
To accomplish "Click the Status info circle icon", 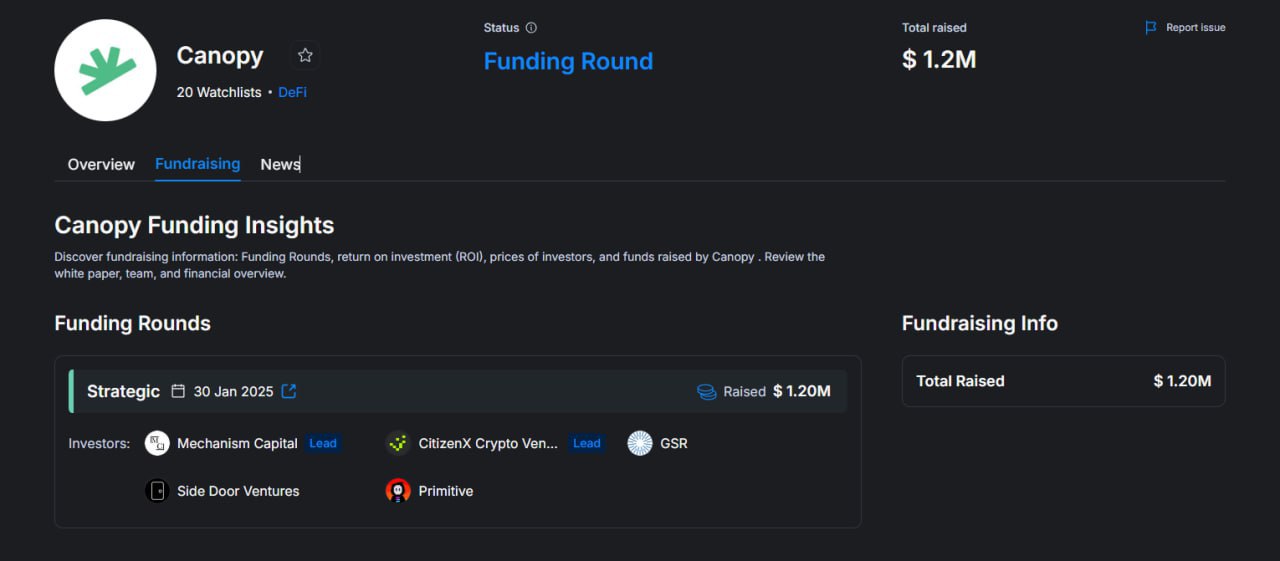I will [x=531, y=28].
